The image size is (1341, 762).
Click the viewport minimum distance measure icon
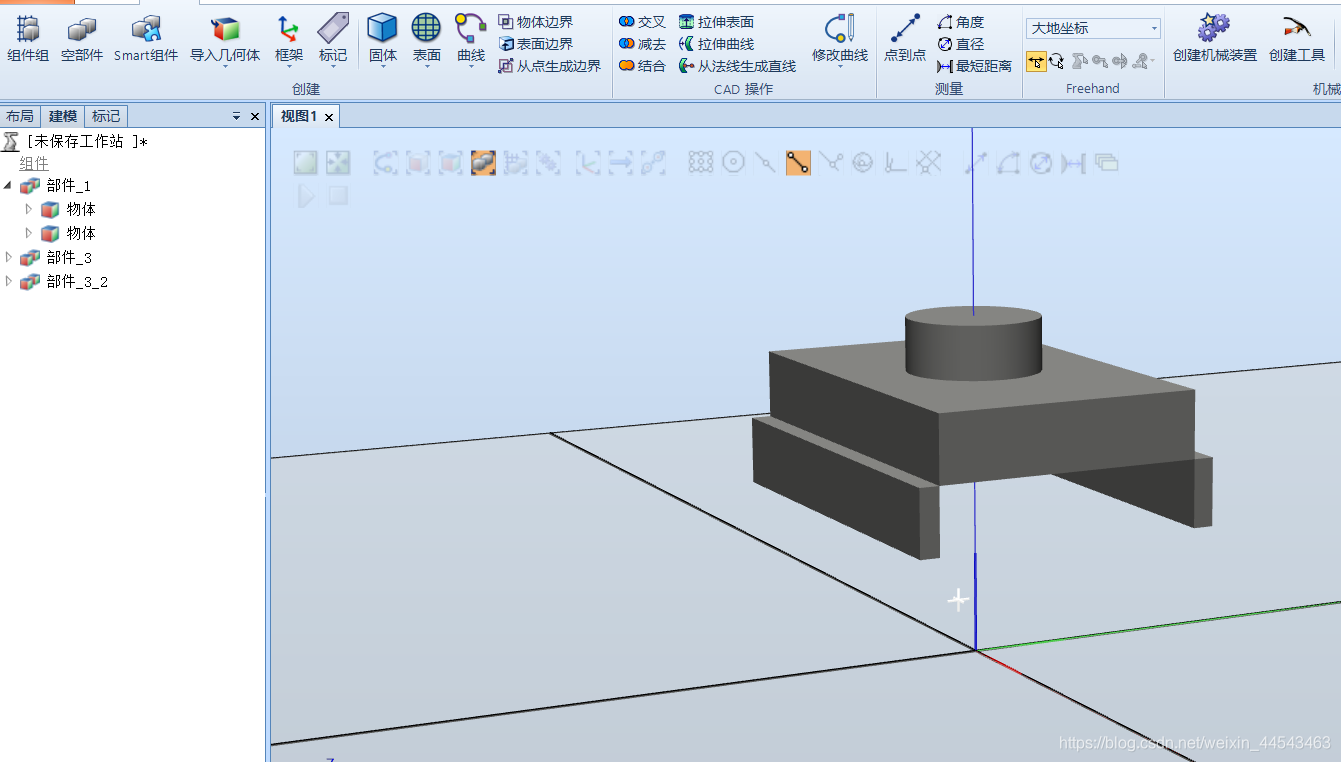(x=1073, y=162)
